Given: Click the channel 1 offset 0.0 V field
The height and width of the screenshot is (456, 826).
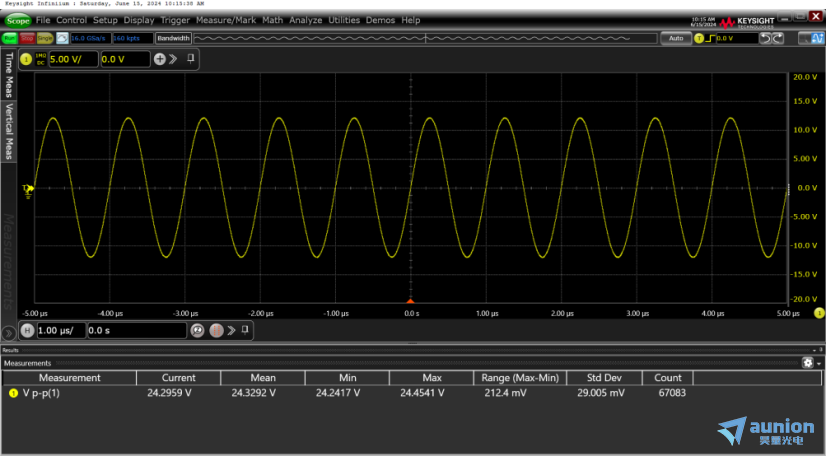Looking at the screenshot, I should [125, 60].
